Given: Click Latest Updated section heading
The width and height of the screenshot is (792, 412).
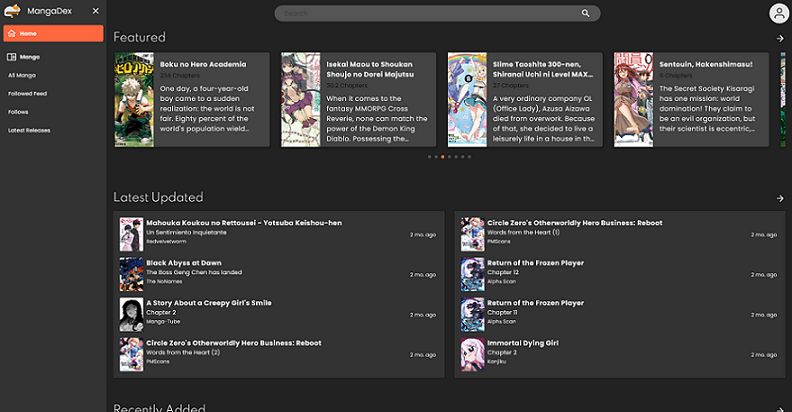Looking at the screenshot, I should pos(158,197).
